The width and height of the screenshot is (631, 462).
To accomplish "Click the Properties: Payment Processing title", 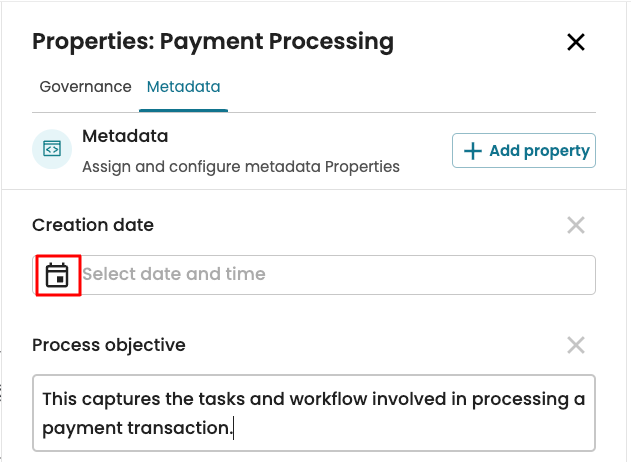I will click(213, 42).
